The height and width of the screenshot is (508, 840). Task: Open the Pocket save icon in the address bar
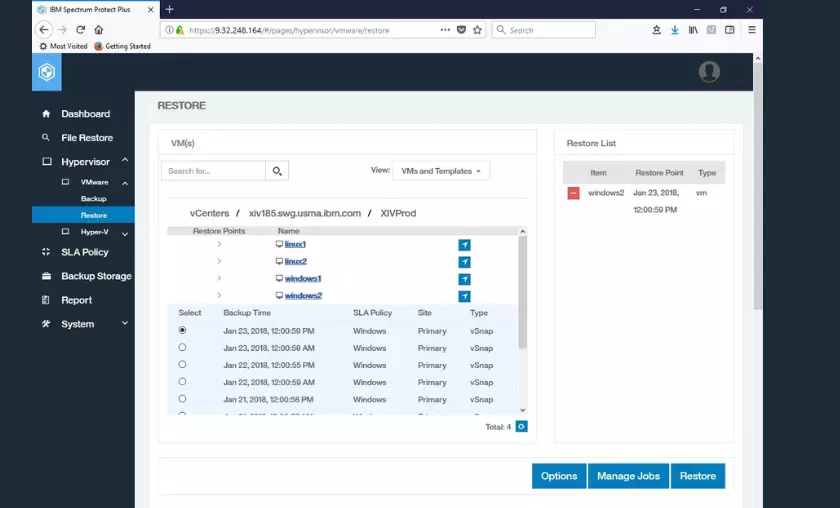pos(461,30)
